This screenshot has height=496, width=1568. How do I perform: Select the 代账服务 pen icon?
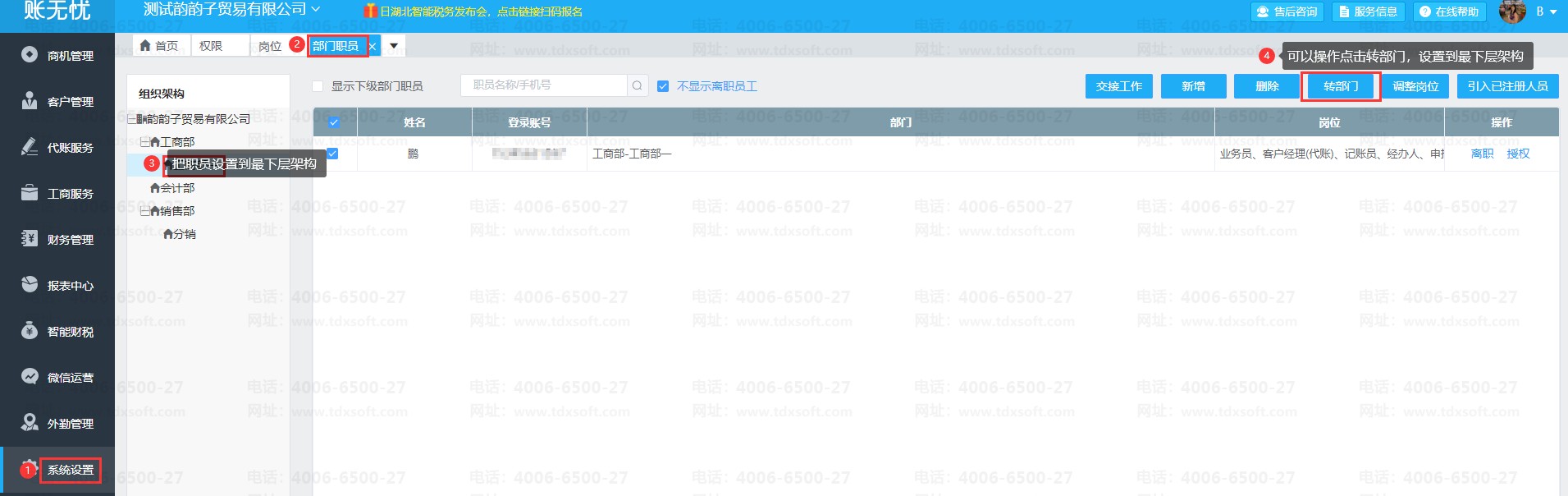(30, 147)
